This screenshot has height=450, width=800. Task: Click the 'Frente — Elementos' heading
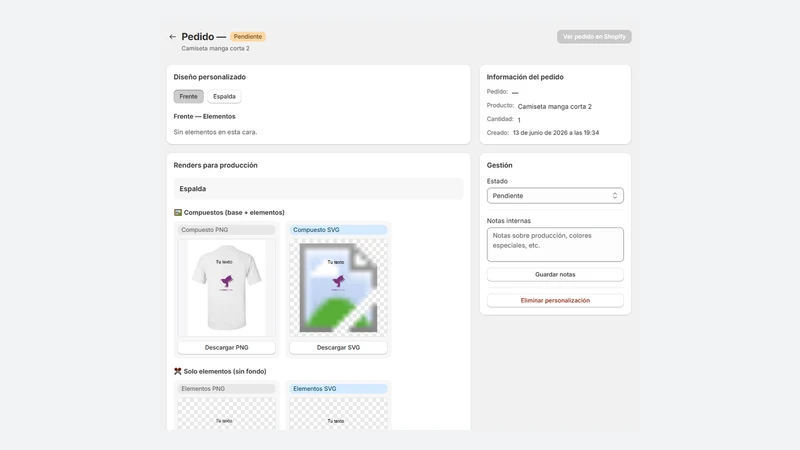205,116
